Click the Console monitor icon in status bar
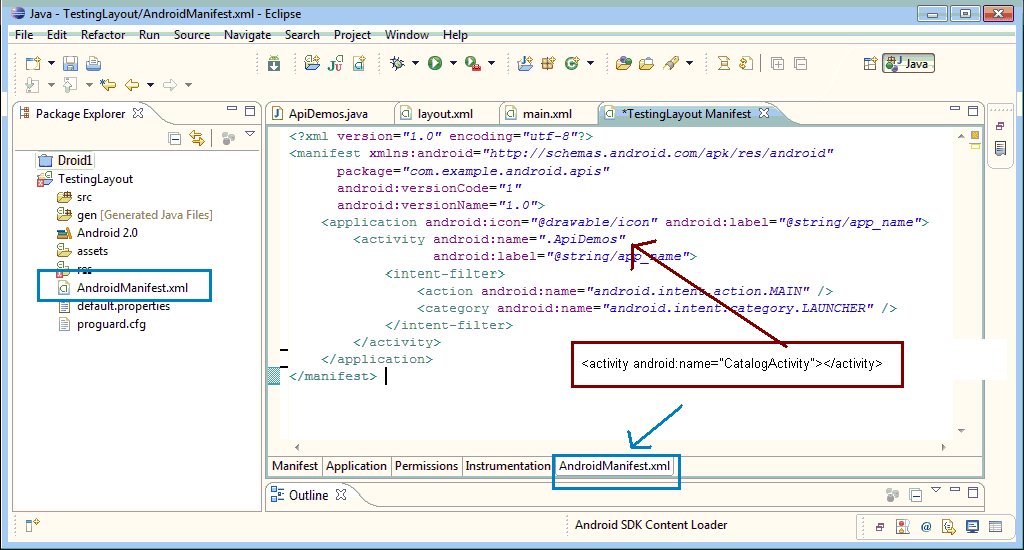 972,526
